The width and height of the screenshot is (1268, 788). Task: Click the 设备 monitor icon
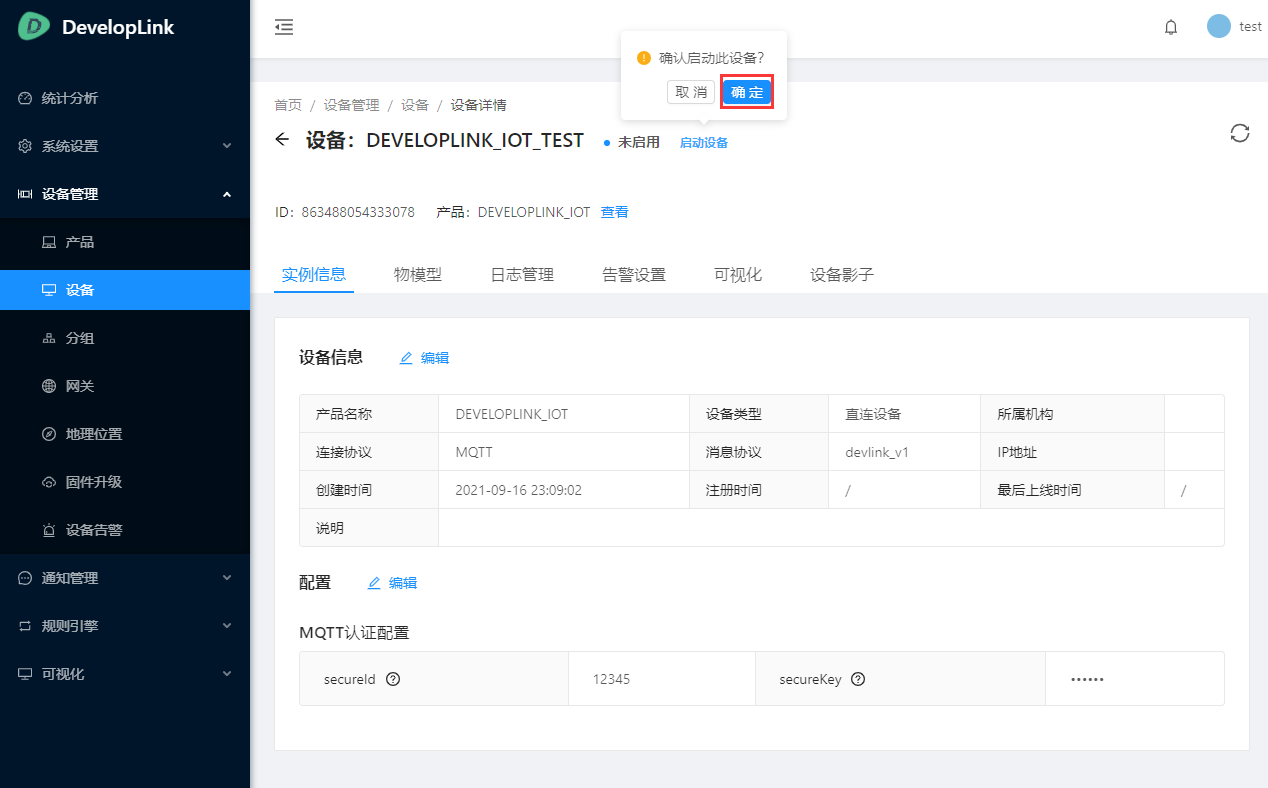coord(49,290)
